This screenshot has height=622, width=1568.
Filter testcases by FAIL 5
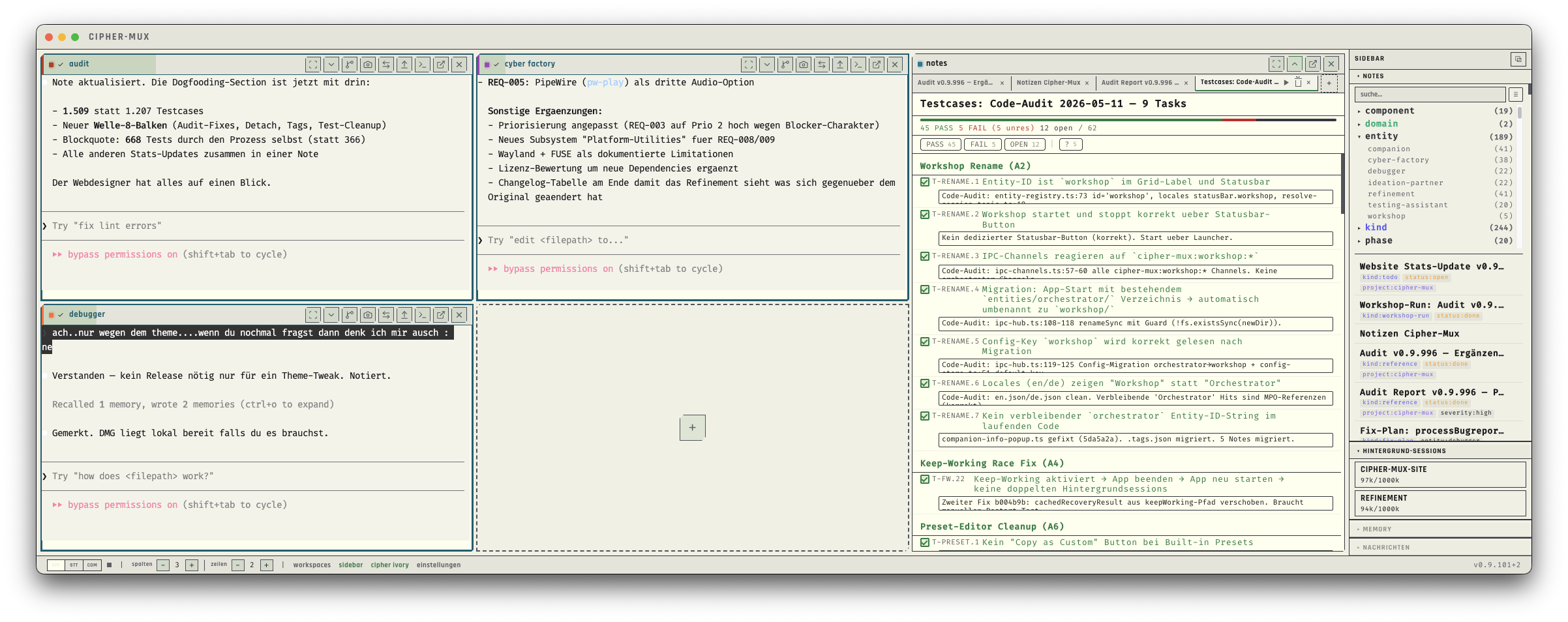[x=982, y=145]
